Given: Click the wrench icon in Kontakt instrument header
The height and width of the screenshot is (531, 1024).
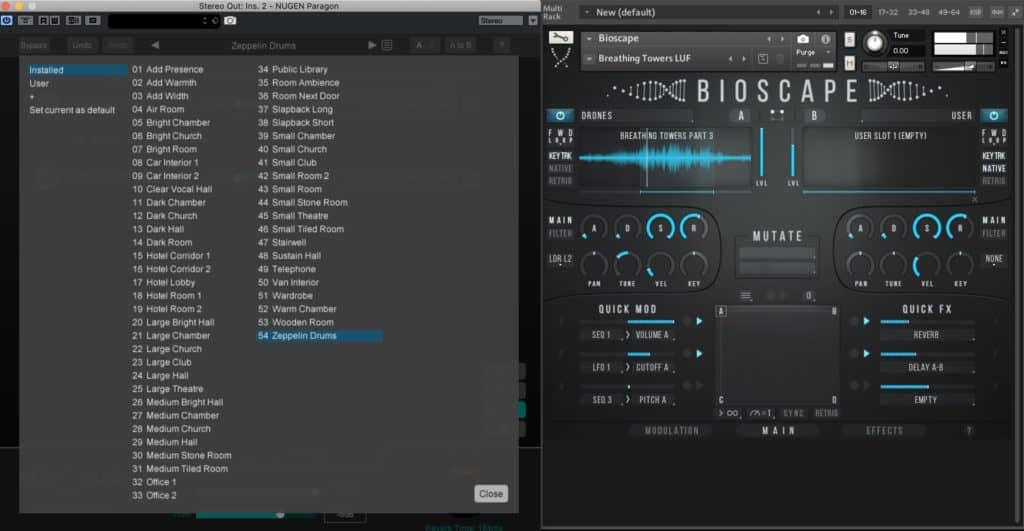Looking at the screenshot, I should tap(560, 37).
